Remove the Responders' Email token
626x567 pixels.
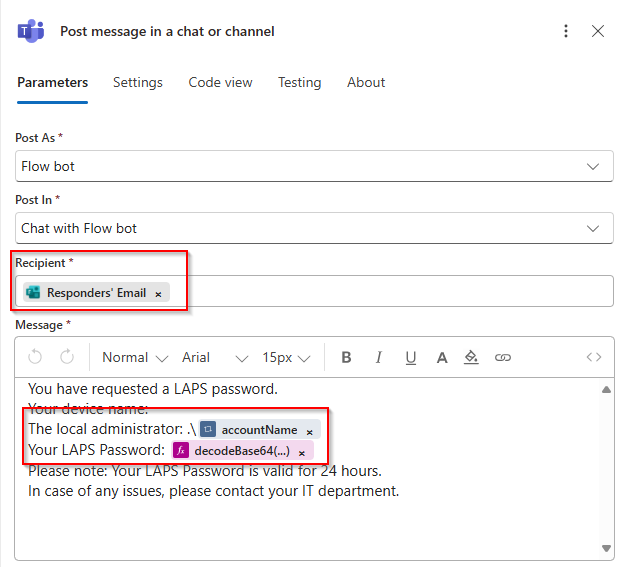158,294
